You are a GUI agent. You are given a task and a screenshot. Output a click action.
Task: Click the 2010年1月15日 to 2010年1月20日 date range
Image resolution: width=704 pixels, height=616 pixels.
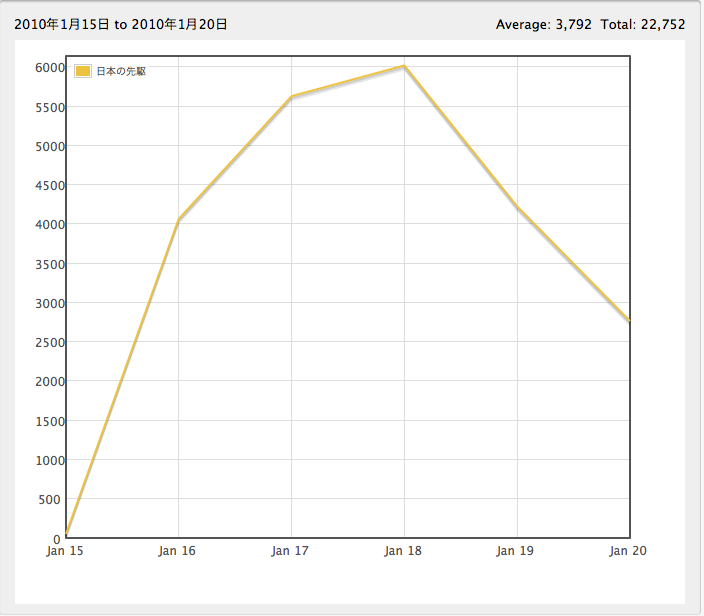pyautogui.click(x=121, y=24)
